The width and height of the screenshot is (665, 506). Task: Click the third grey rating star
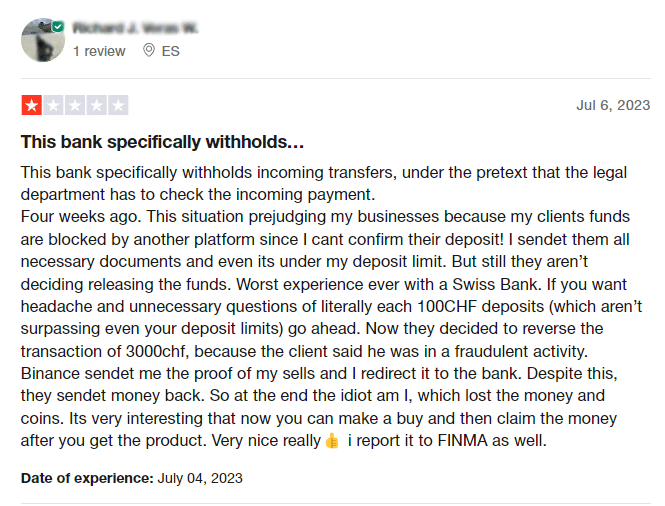[x=75, y=105]
